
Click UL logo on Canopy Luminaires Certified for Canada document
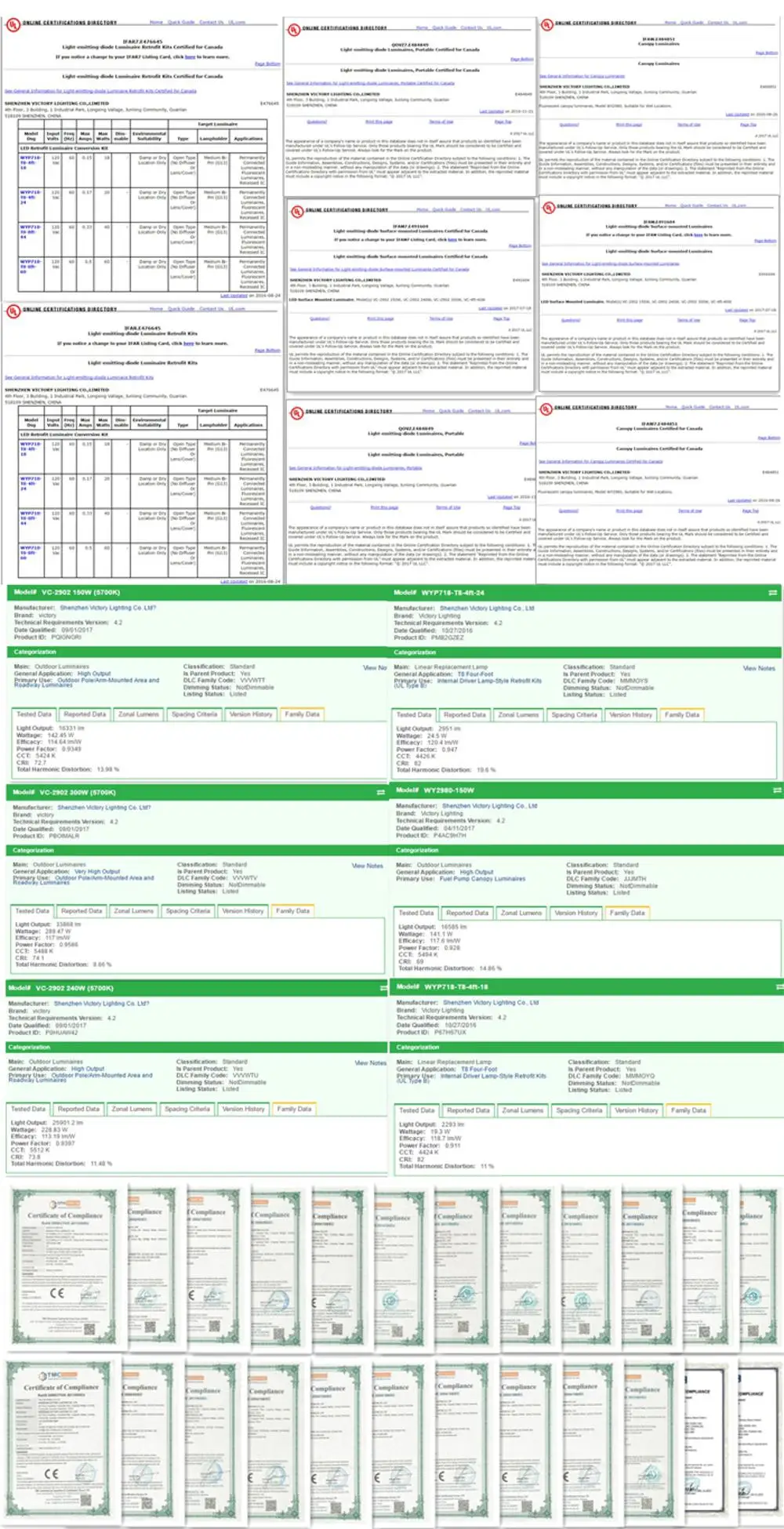546,409
